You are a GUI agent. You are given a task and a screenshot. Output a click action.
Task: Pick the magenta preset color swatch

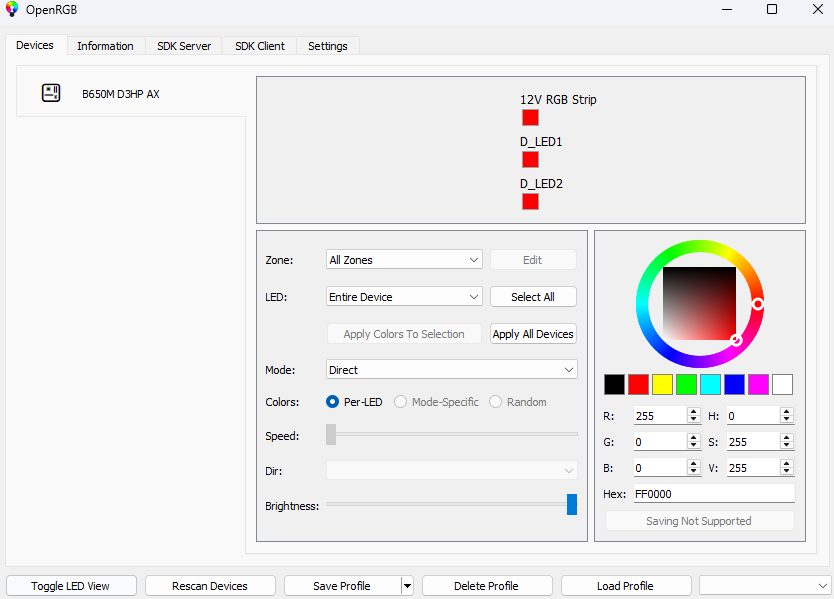(758, 384)
